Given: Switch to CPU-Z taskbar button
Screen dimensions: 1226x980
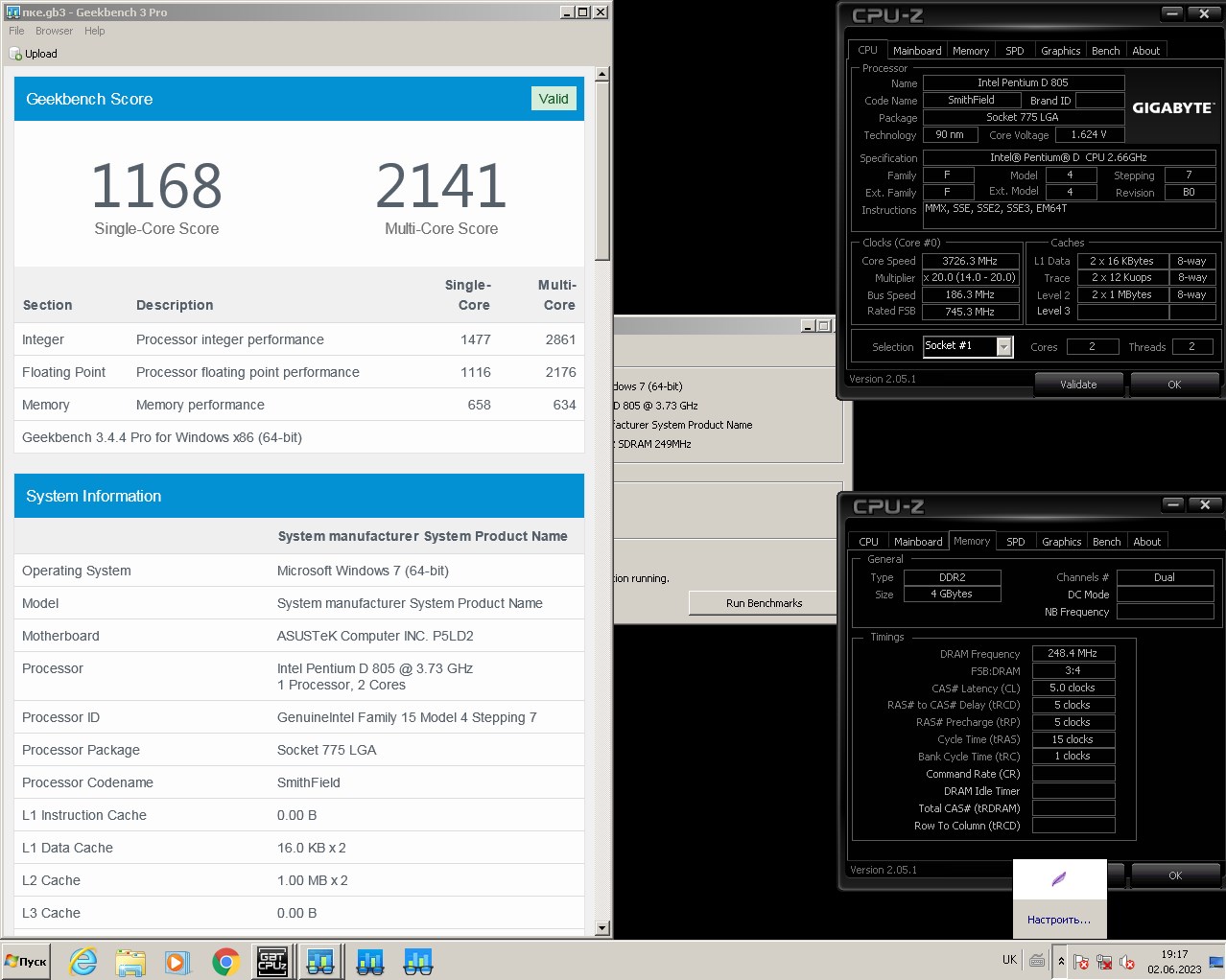Looking at the screenshot, I should pyautogui.click(x=272, y=961).
